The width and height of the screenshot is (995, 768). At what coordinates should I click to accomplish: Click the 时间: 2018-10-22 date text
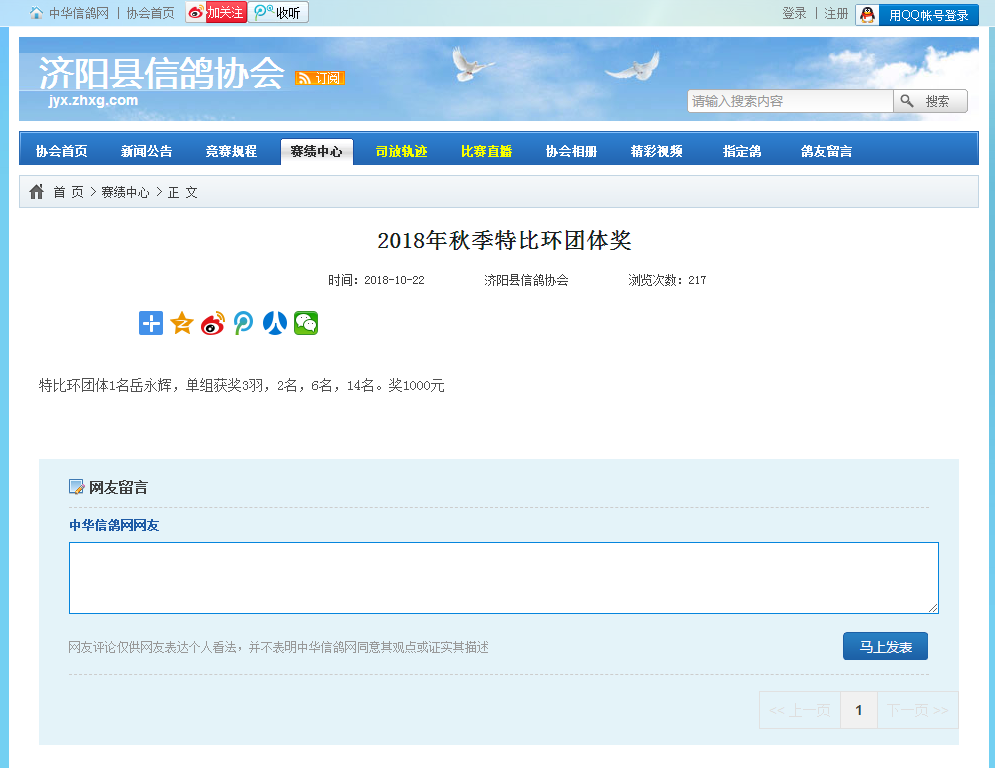pyautogui.click(x=376, y=280)
